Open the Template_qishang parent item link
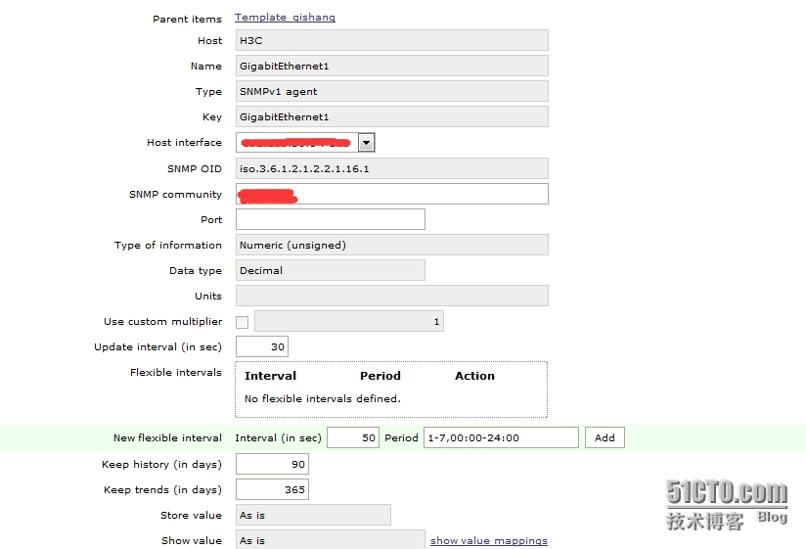This screenshot has height=549, width=806. pos(285,17)
